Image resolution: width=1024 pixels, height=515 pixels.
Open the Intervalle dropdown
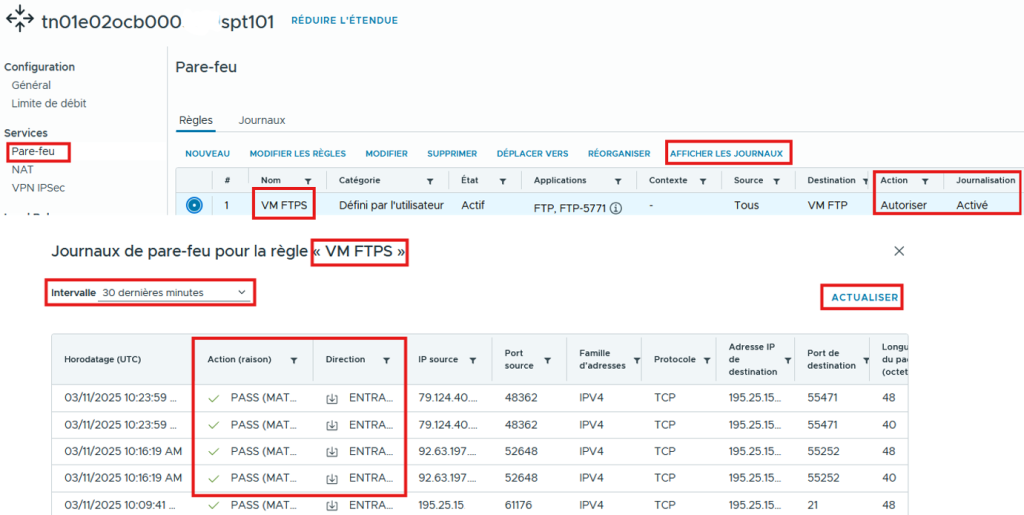tap(174, 292)
